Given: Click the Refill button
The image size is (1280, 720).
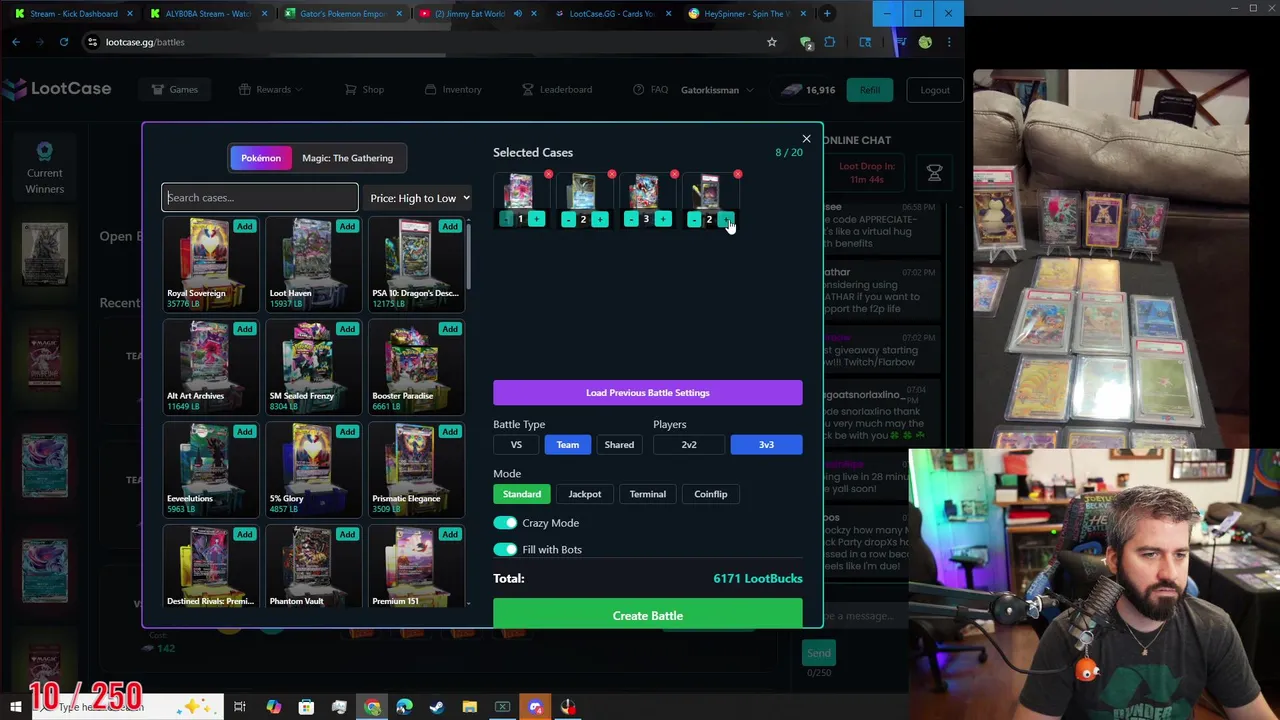Looking at the screenshot, I should [x=870, y=90].
